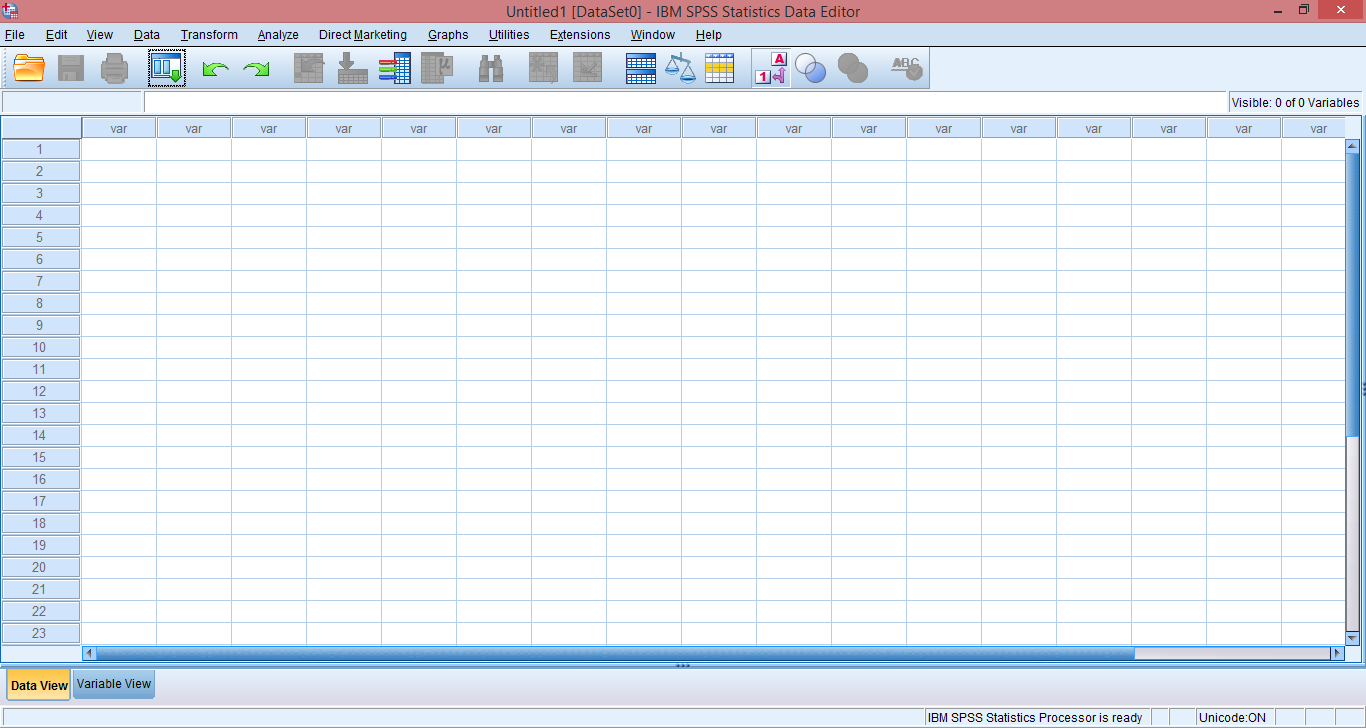Viewport: 1366px width, 728px height.
Task: Click the Print icon in the toolbar
Action: [x=114, y=68]
